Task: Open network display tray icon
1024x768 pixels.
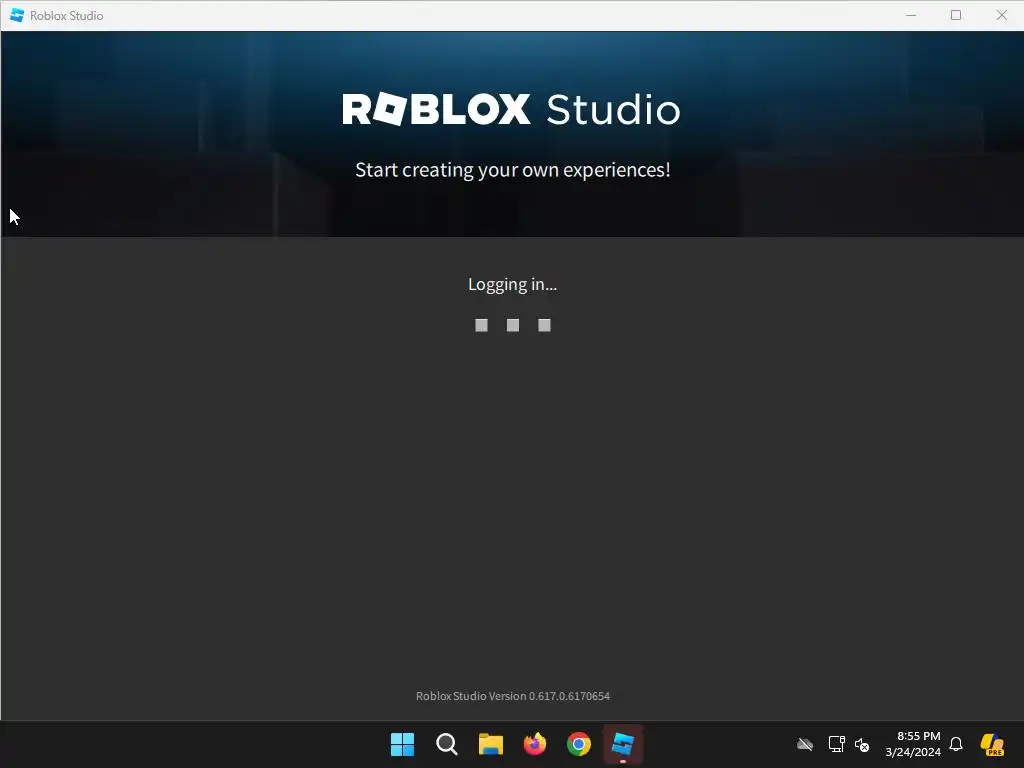Action: click(x=837, y=744)
